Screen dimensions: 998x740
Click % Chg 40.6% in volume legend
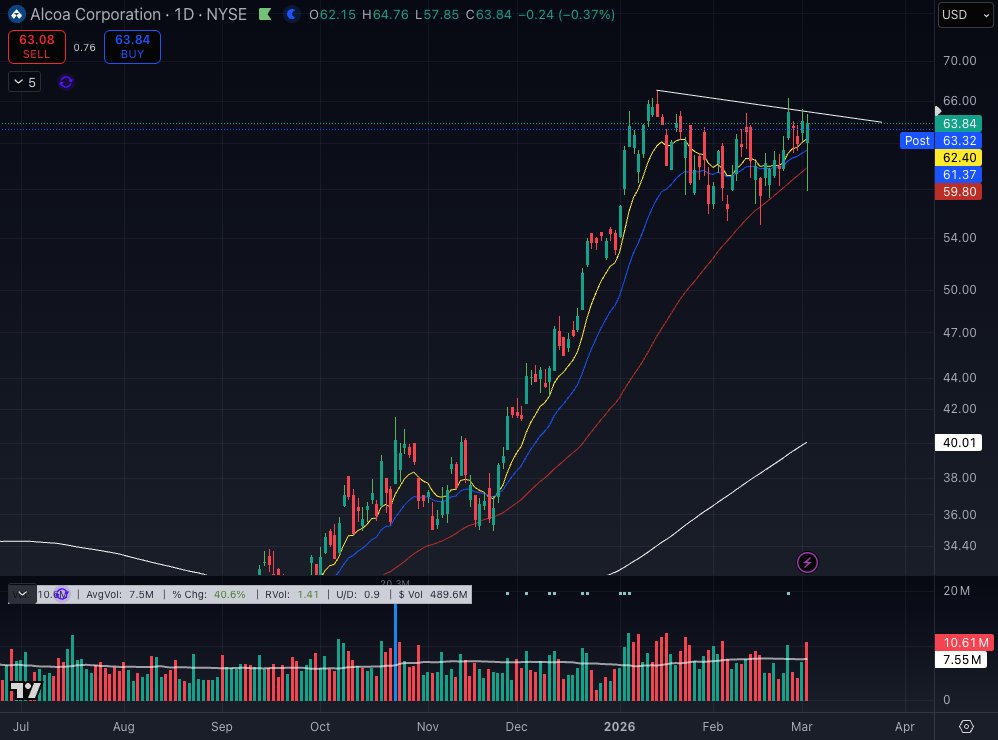click(x=209, y=594)
